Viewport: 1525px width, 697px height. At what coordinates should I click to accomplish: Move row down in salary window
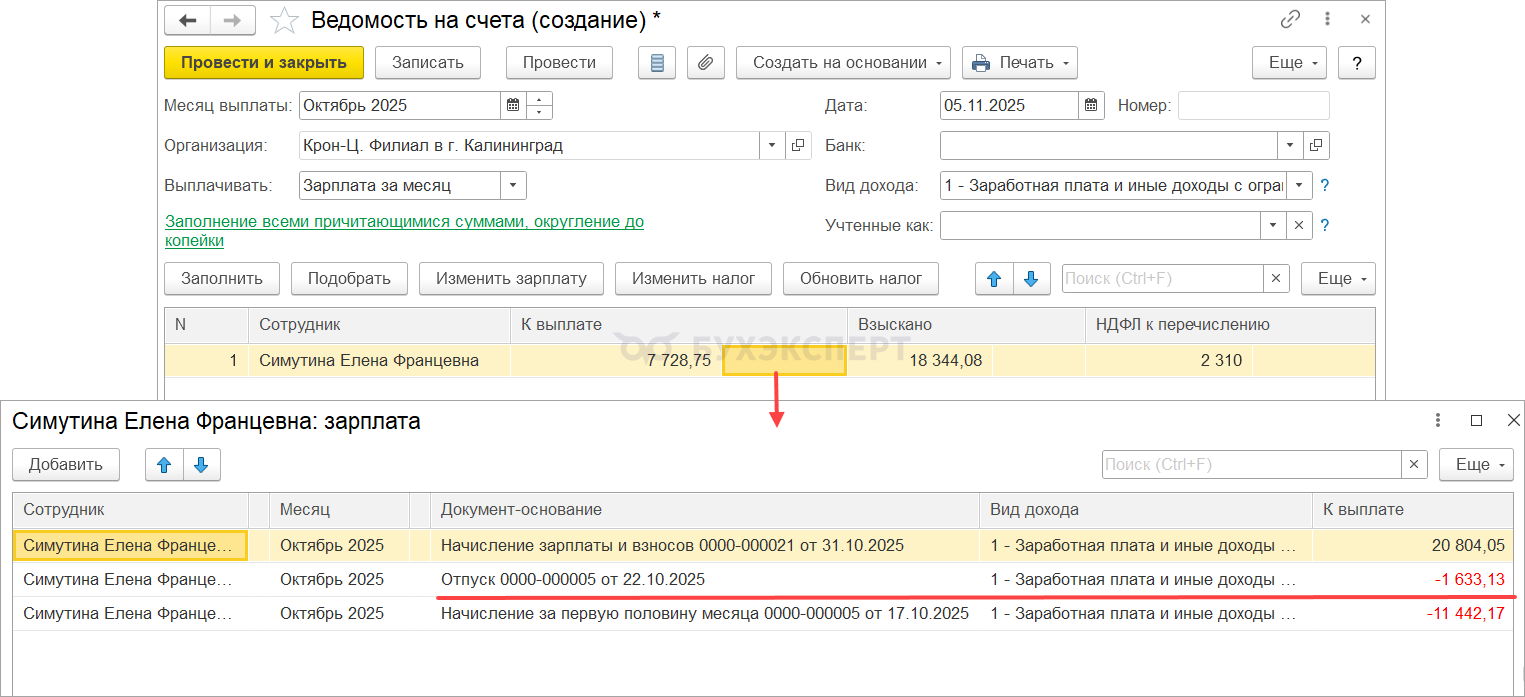tap(201, 464)
